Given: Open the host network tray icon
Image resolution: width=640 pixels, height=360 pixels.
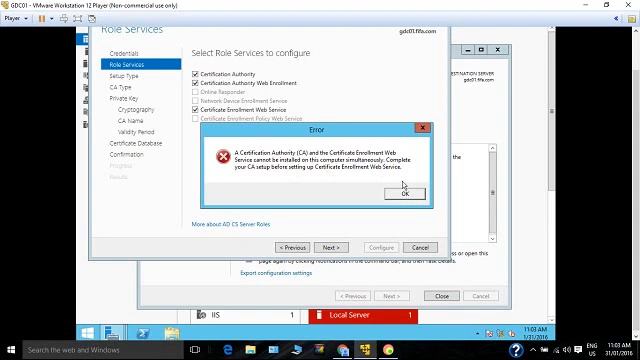Looking at the screenshot, I should (556, 350).
